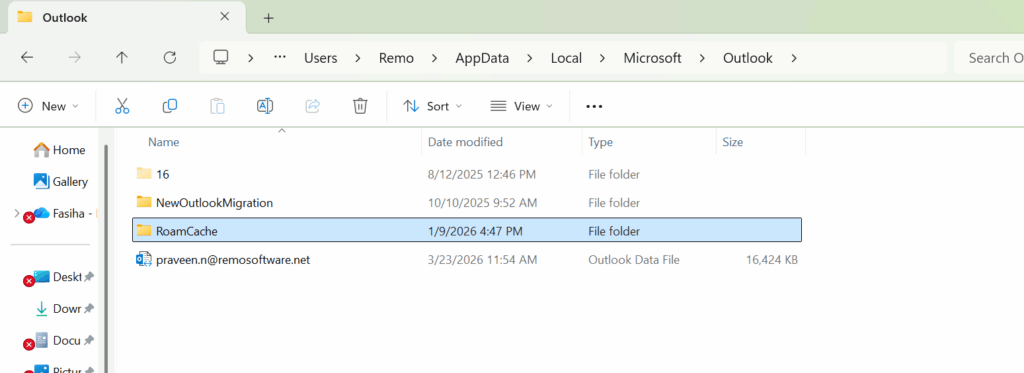The image size is (1024, 373).
Task: Open the New item dropdown
Action: click(48, 106)
